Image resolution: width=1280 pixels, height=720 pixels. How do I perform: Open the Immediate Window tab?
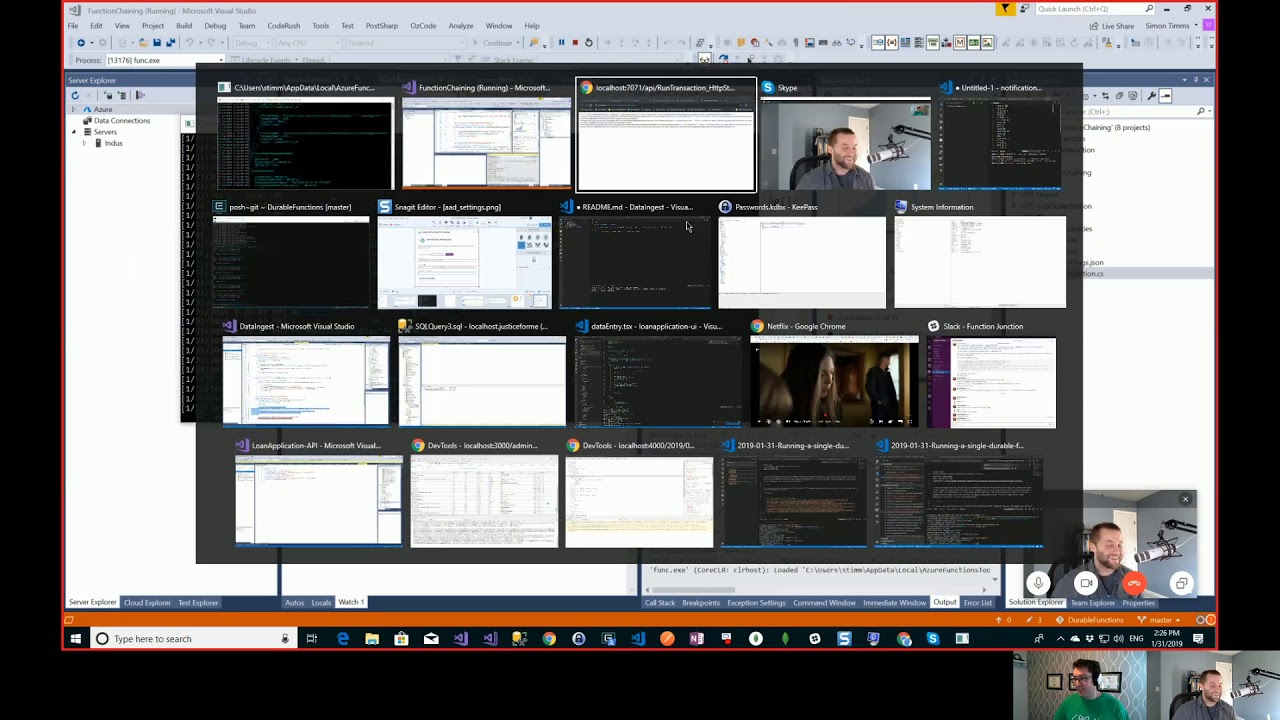tap(894, 602)
